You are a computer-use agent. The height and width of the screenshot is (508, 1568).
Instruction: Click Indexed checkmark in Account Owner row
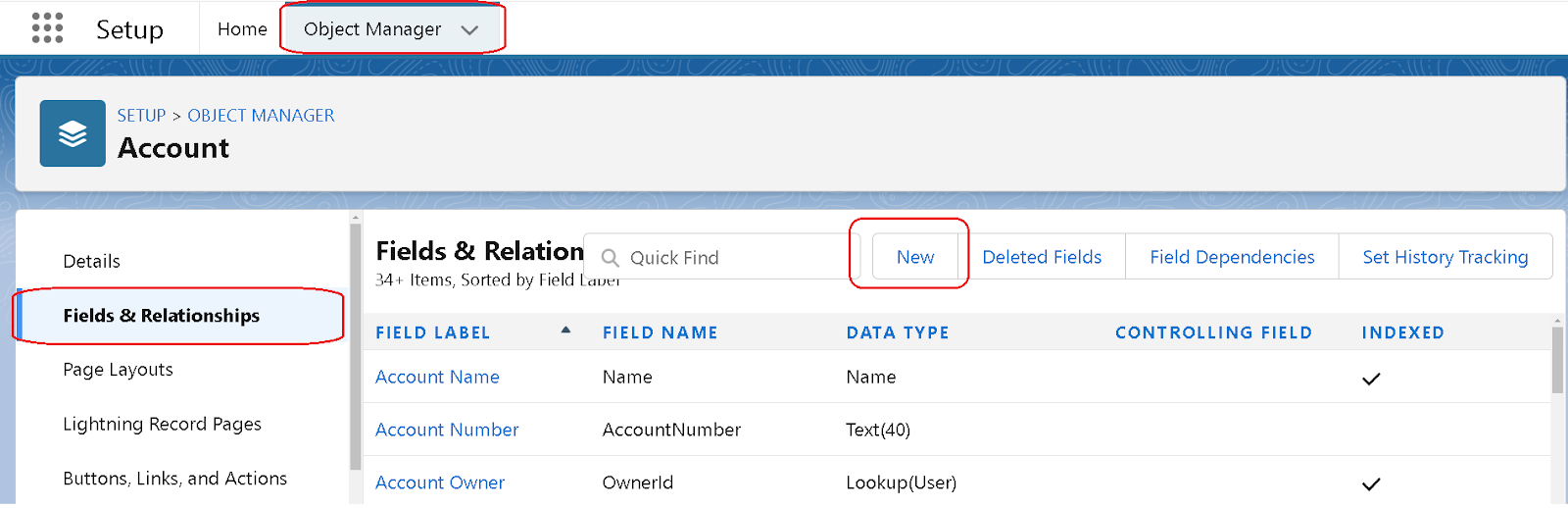coord(1371,483)
